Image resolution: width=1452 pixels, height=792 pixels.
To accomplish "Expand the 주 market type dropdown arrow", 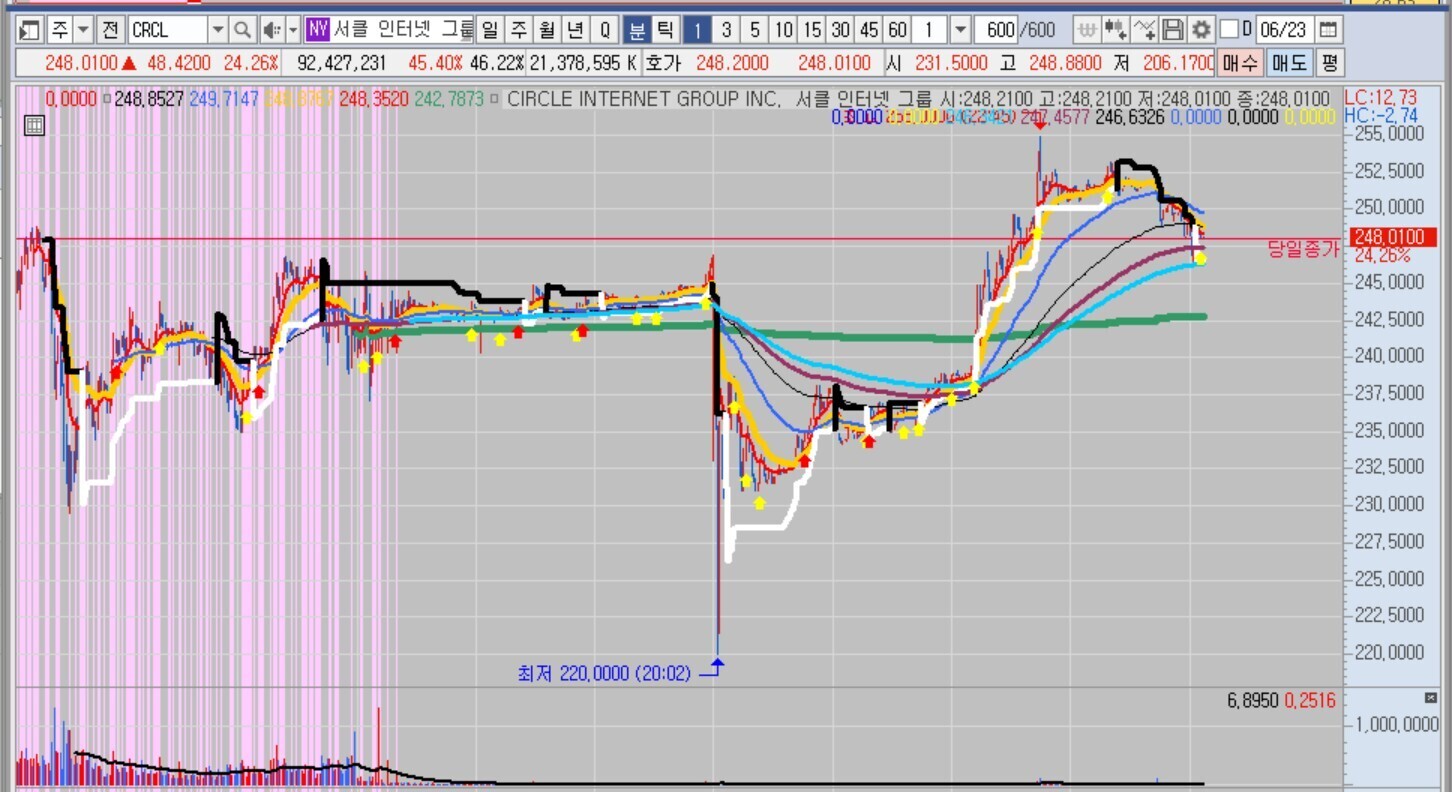I will (x=83, y=29).
